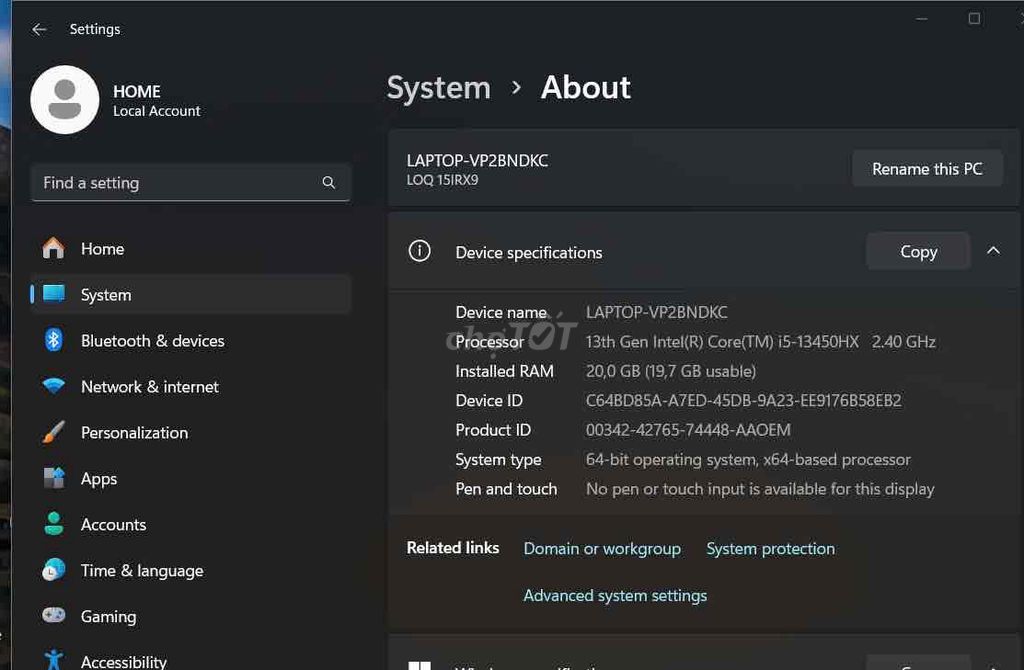Screen dimensions: 1024x670
Task: Click the Time & language clock icon
Action: [54, 570]
